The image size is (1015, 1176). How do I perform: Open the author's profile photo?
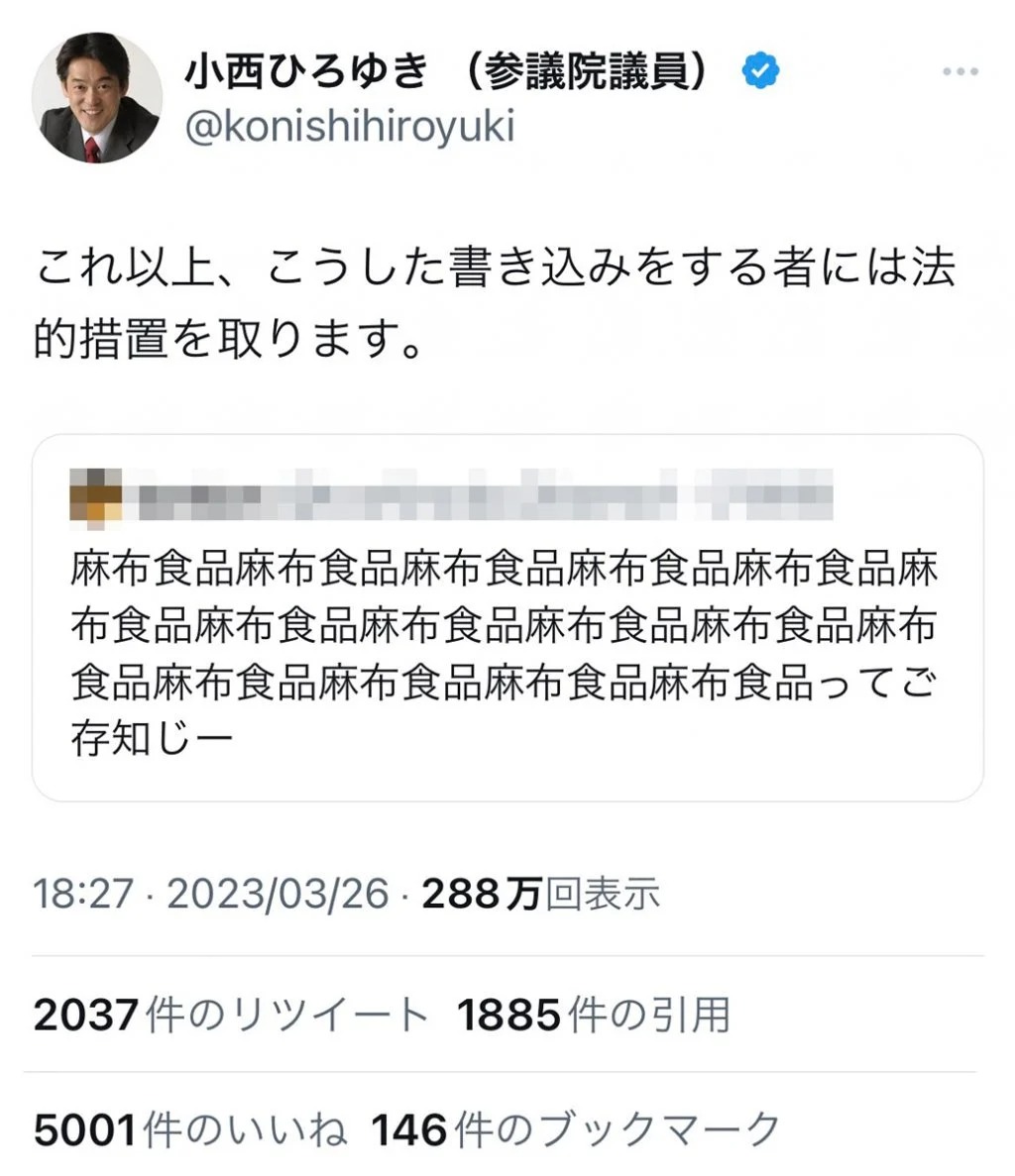tap(97, 97)
